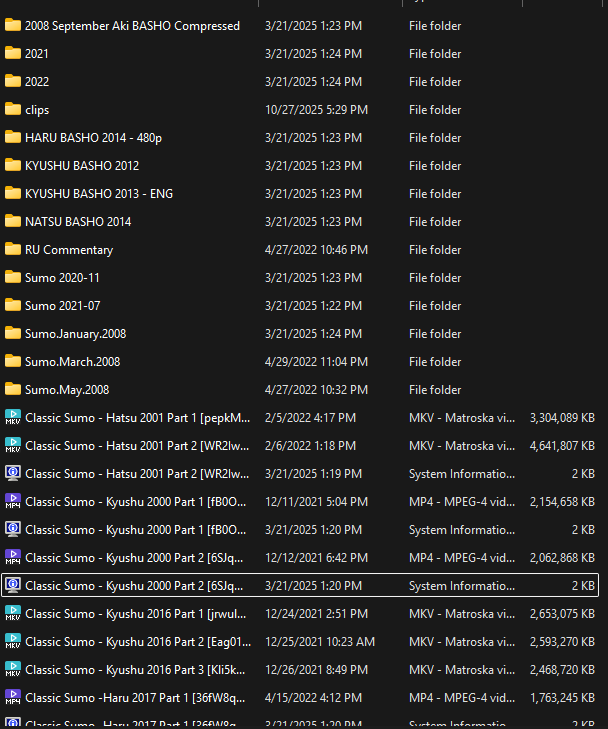This screenshot has height=729, width=608.
Task: Click the Sumo.May.2008 folder icon
Action: pos(13,389)
